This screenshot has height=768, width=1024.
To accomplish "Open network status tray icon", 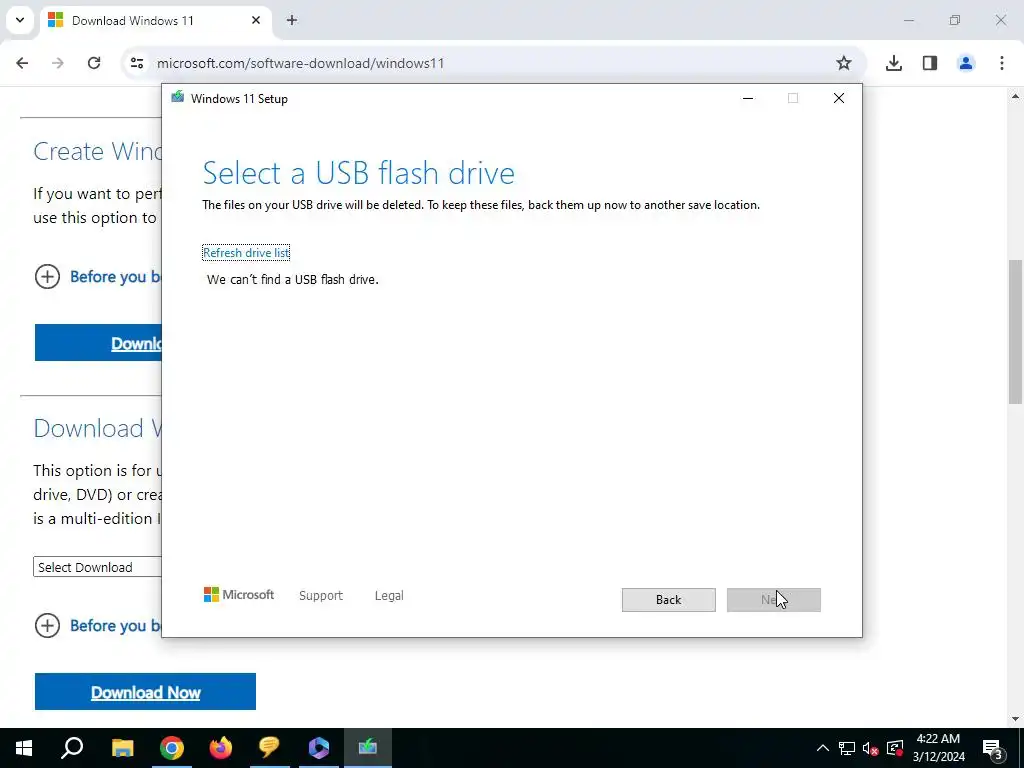I will click(847, 748).
